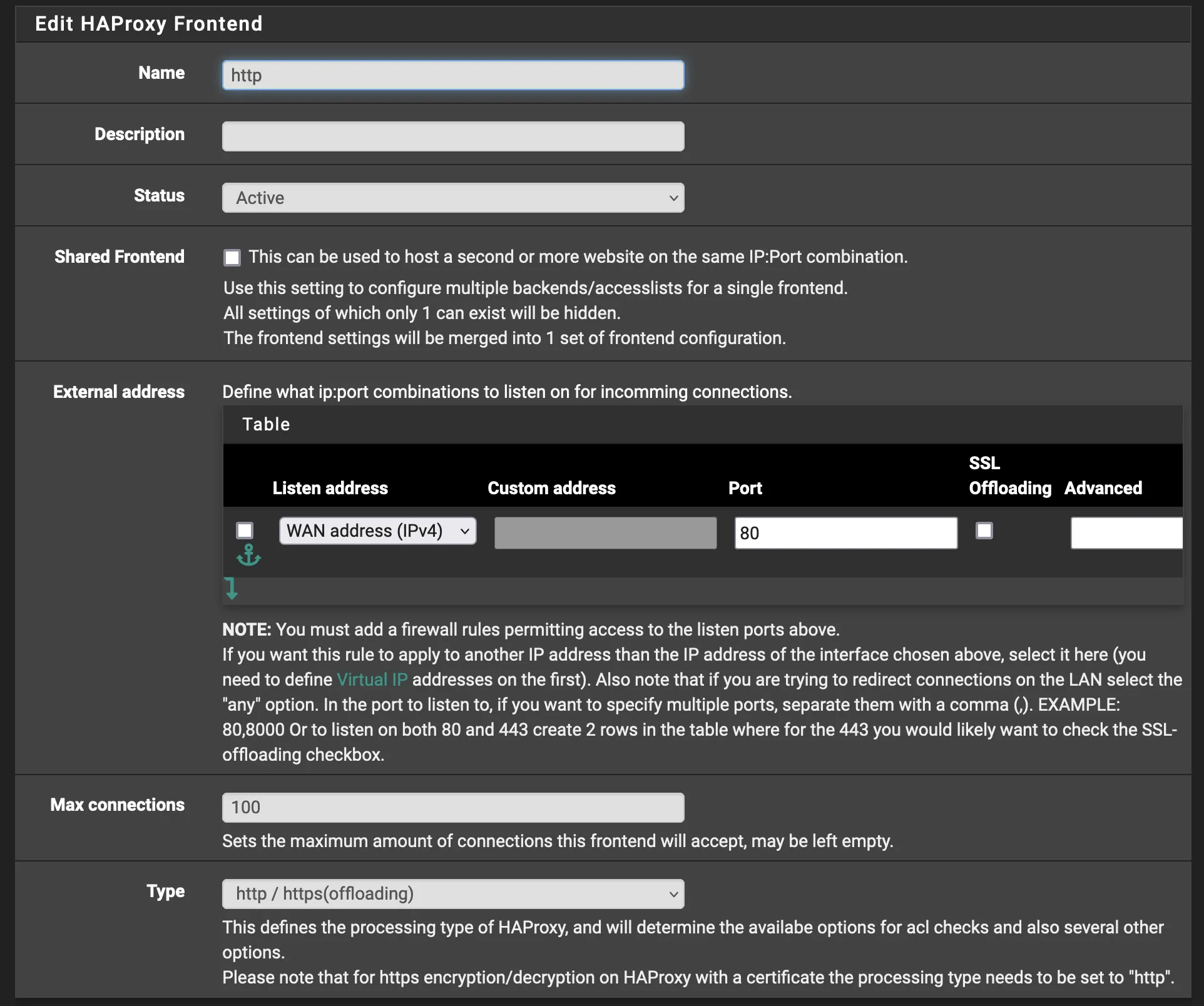Follow the Virtual IP link

coord(371,679)
